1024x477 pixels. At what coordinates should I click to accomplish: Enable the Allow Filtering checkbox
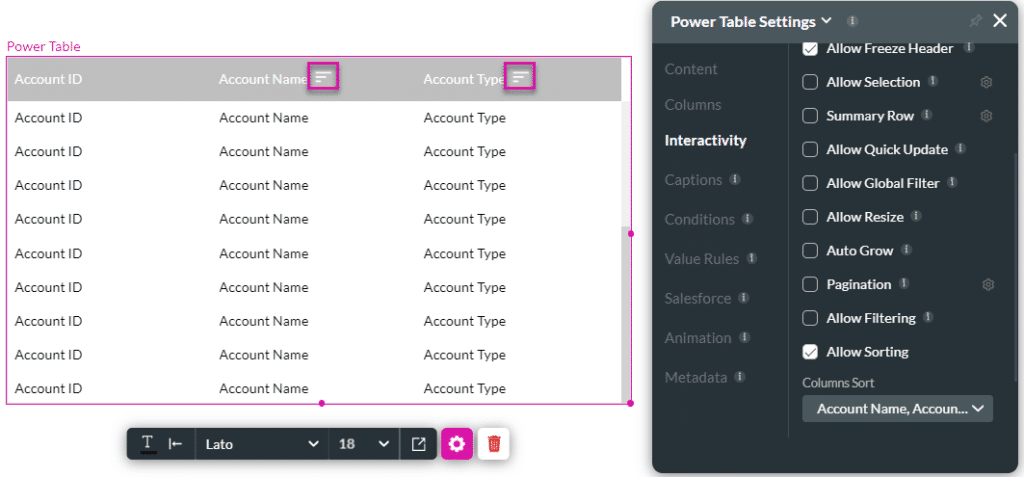tap(810, 318)
